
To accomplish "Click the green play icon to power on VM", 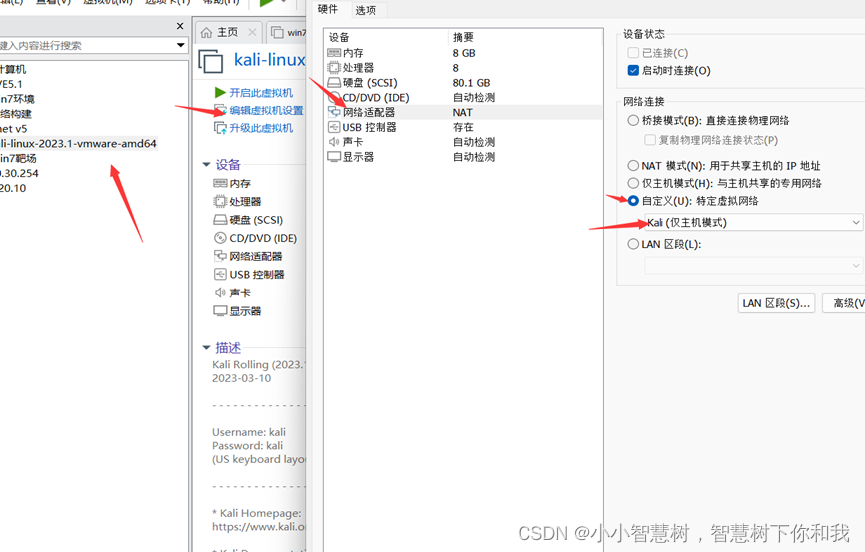I will coord(220,92).
